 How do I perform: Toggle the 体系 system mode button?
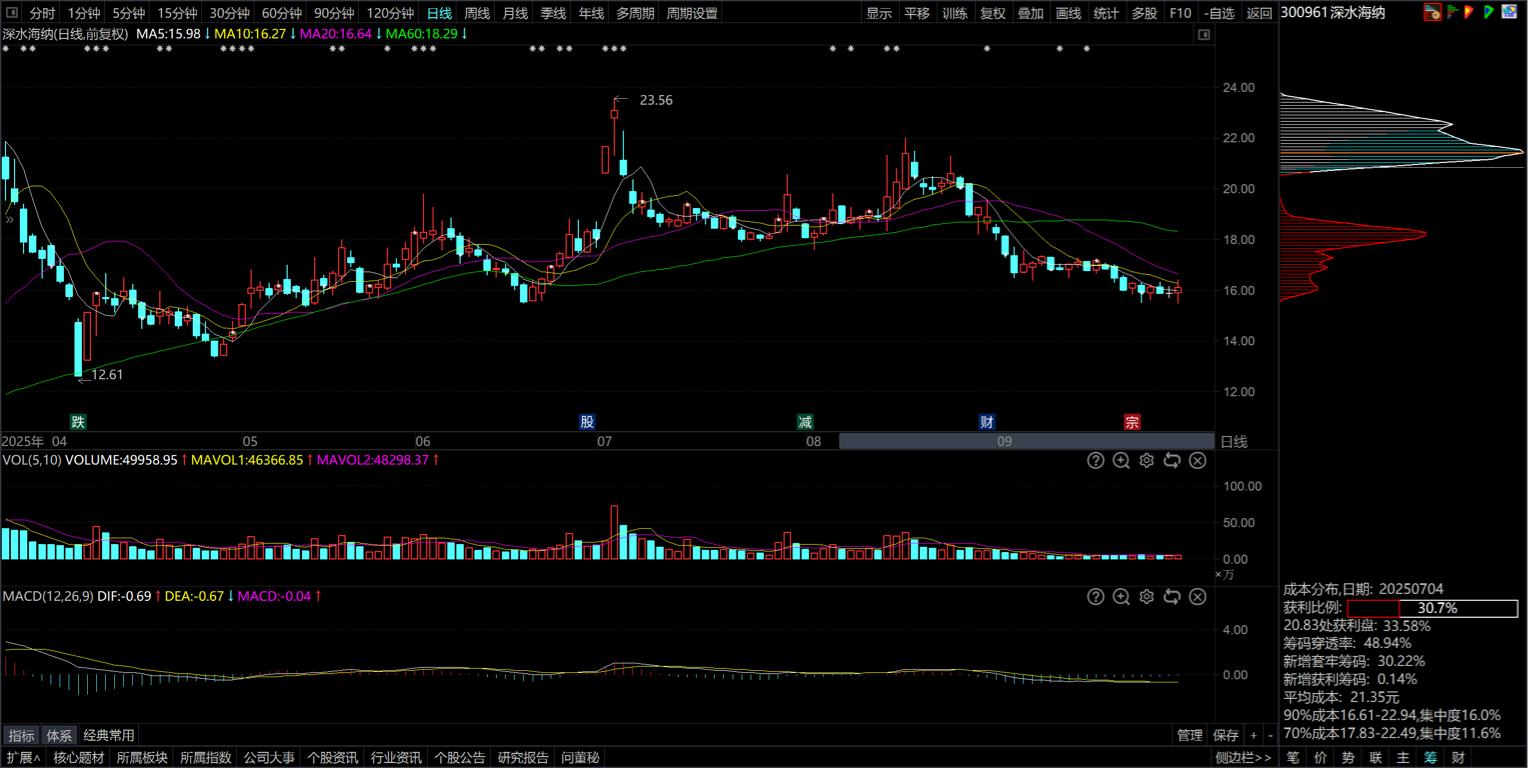point(59,735)
